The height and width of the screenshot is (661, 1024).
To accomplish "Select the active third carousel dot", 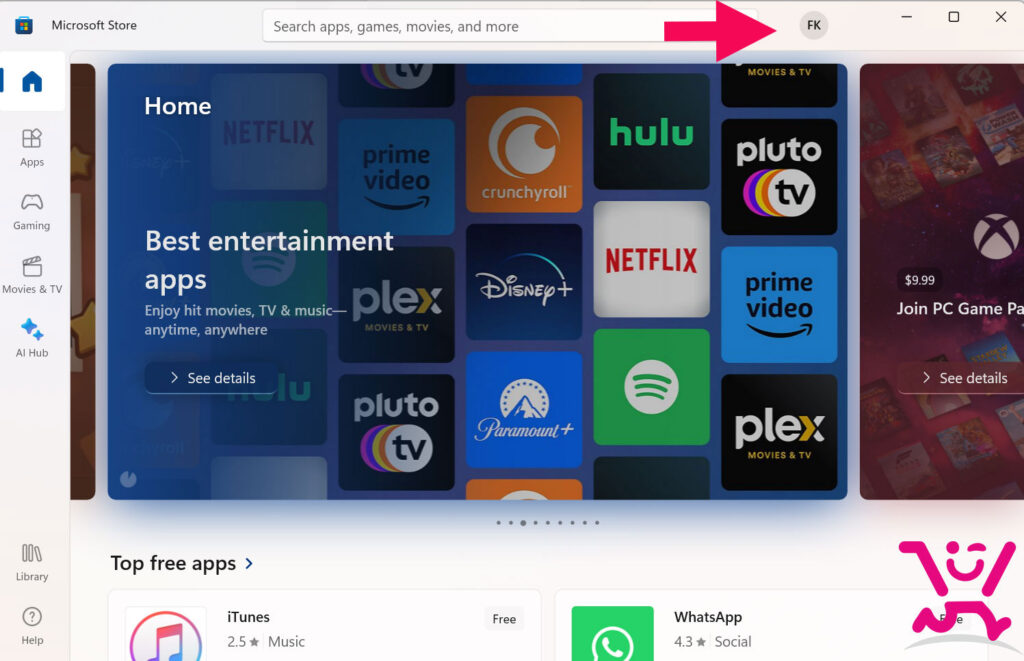I will [x=523, y=523].
